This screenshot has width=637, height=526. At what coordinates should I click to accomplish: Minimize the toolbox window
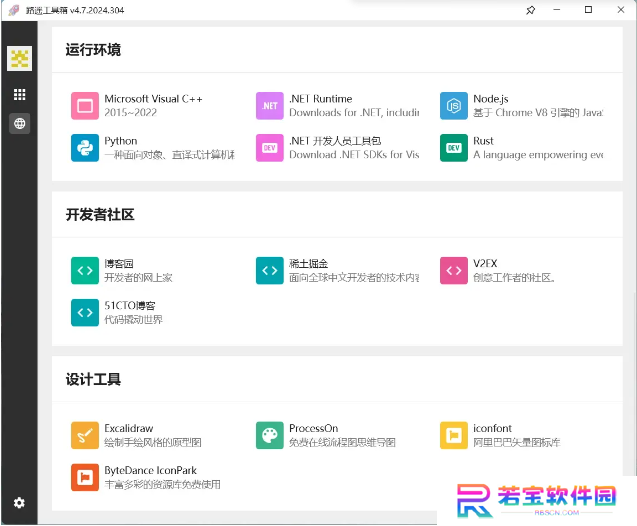(557, 10)
